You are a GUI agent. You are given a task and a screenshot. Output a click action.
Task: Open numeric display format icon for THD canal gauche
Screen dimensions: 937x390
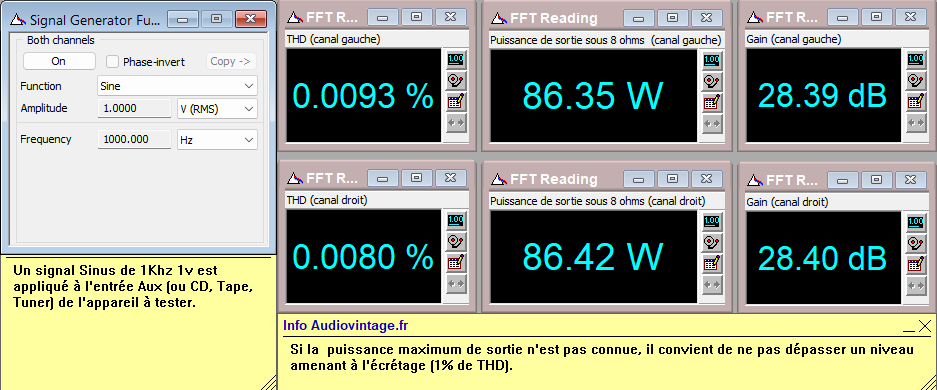pyautogui.click(x=456, y=60)
